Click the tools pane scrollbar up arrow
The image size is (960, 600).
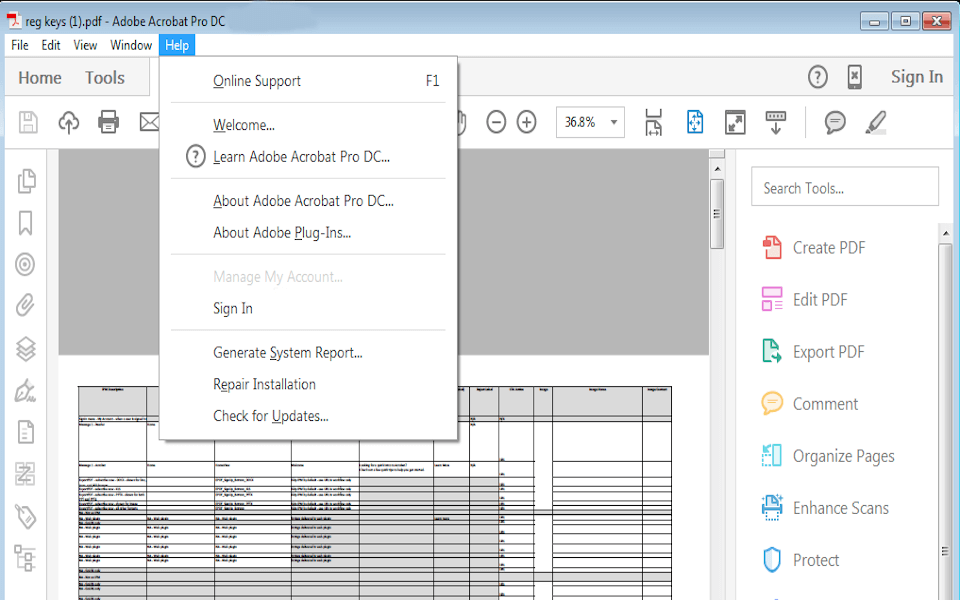(945, 233)
